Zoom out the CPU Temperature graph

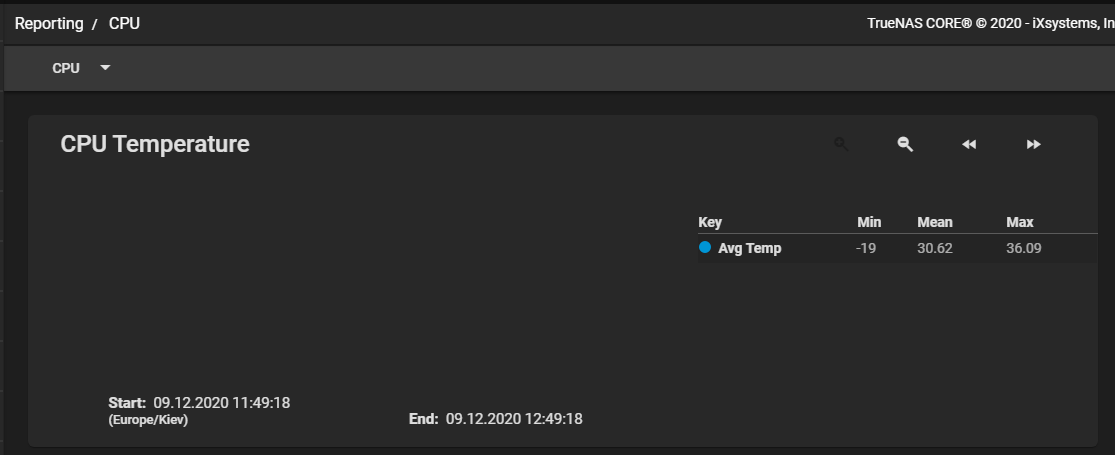(905, 144)
